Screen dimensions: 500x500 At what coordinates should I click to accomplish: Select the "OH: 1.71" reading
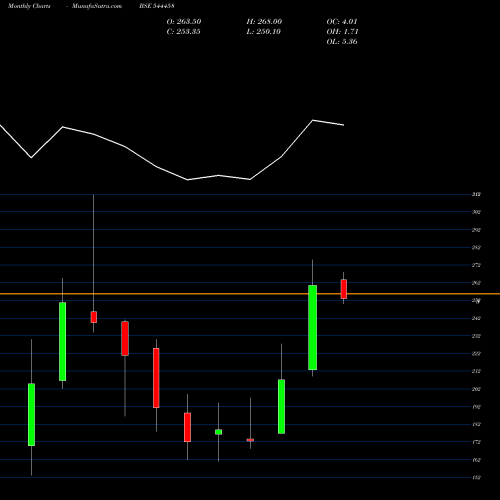tap(342, 31)
